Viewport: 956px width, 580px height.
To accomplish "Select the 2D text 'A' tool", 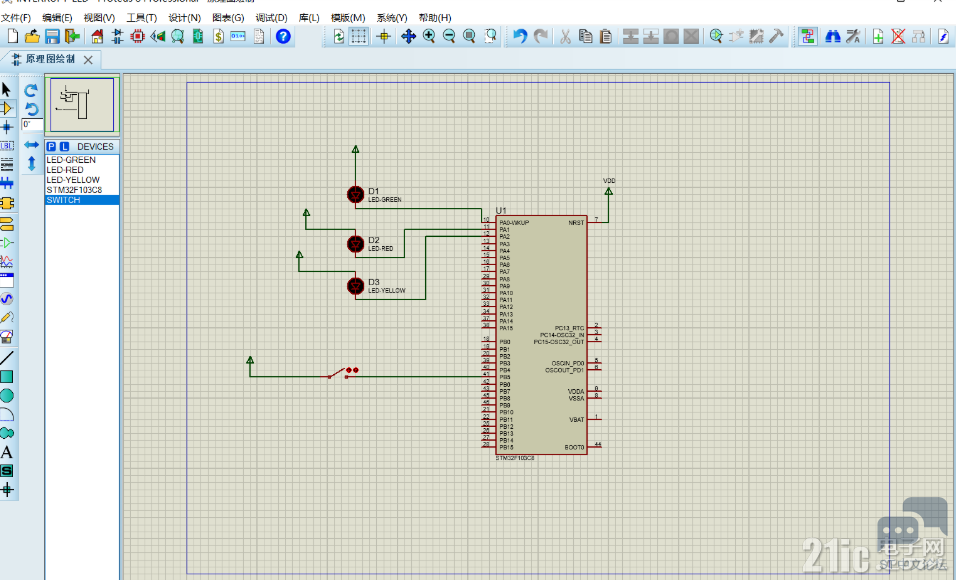I will pos(7,452).
